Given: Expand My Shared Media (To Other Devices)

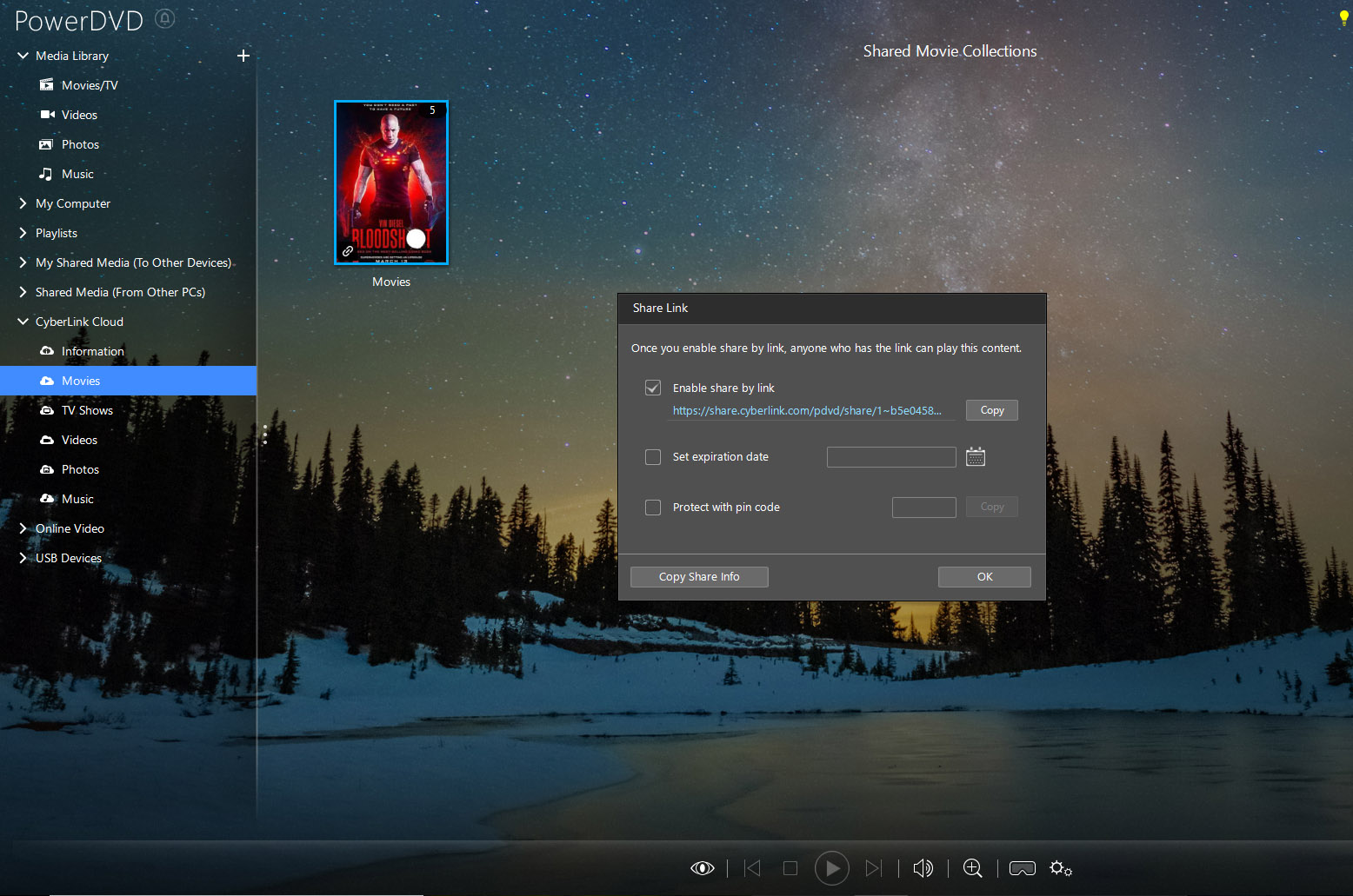Looking at the screenshot, I should [23, 262].
